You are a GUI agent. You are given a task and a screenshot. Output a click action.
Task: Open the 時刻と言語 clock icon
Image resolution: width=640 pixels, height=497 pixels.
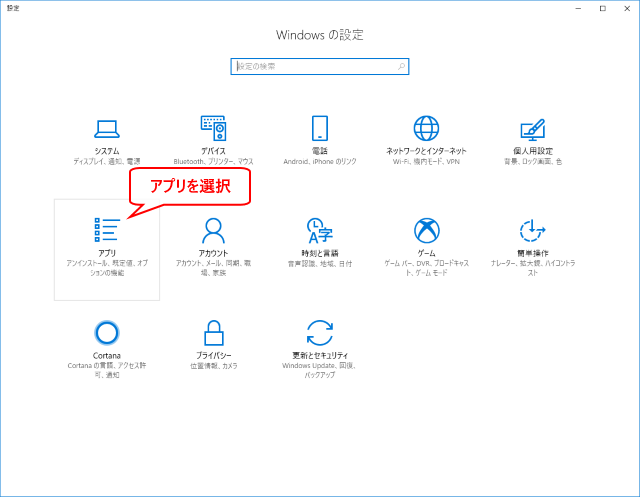point(320,231)
